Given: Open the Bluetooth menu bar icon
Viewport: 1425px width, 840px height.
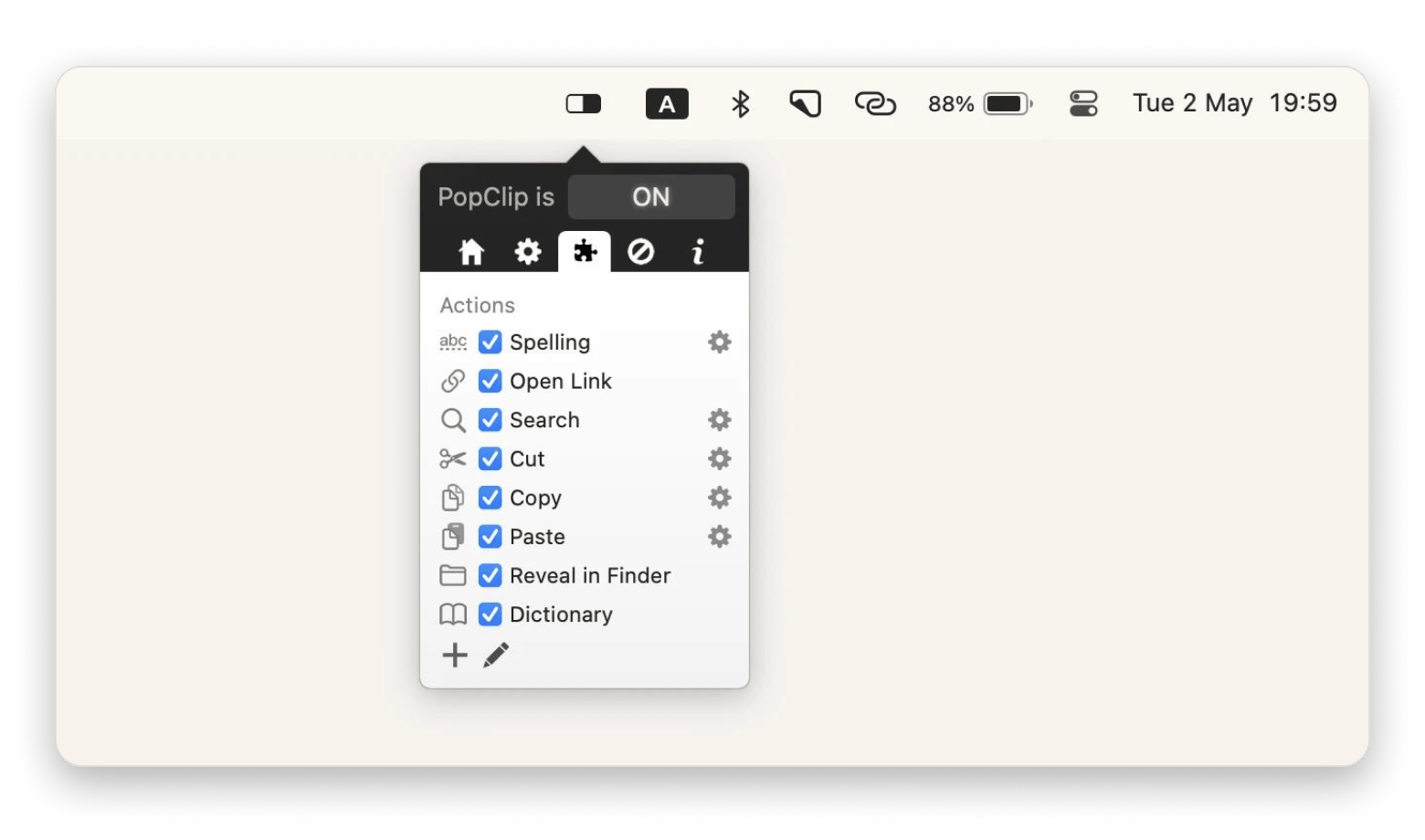Looking at the screenshot, I should point(741,104).
